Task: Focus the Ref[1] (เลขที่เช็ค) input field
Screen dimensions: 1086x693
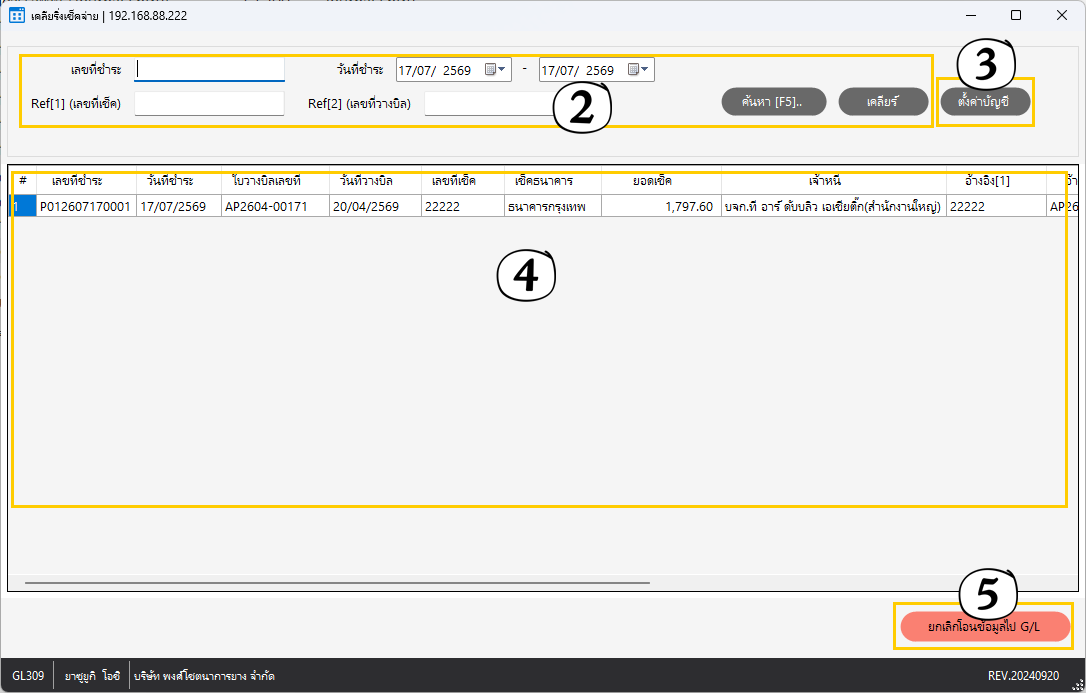Action: point(209,103)
